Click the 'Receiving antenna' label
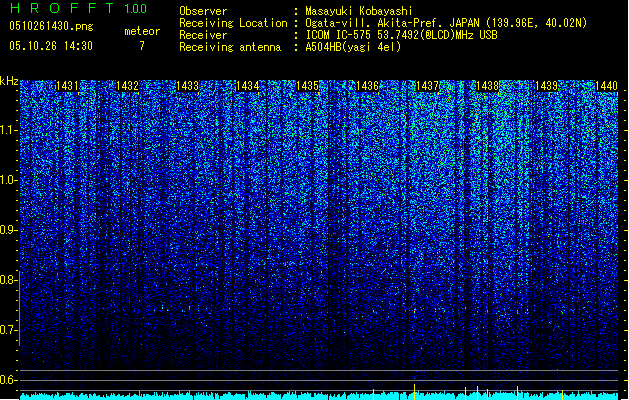The width and height of the screenshot is (629, 400). (230, 47)
